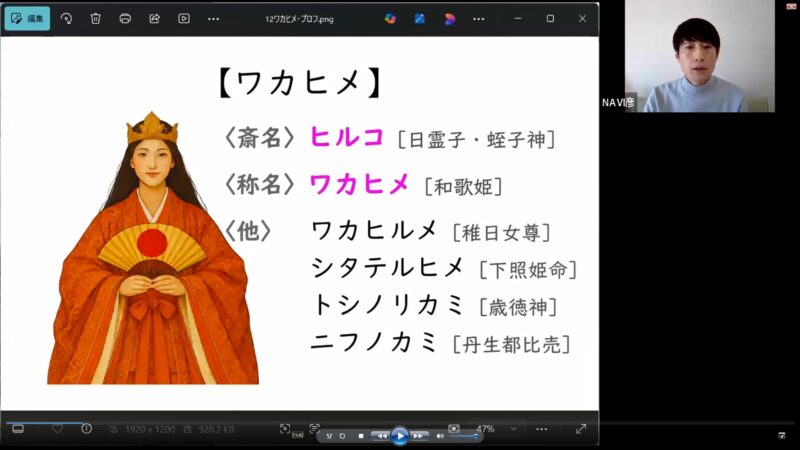Screen dimensions: 800x450
Task: Open the left toolbar more options menu
Action: point(213,19)
